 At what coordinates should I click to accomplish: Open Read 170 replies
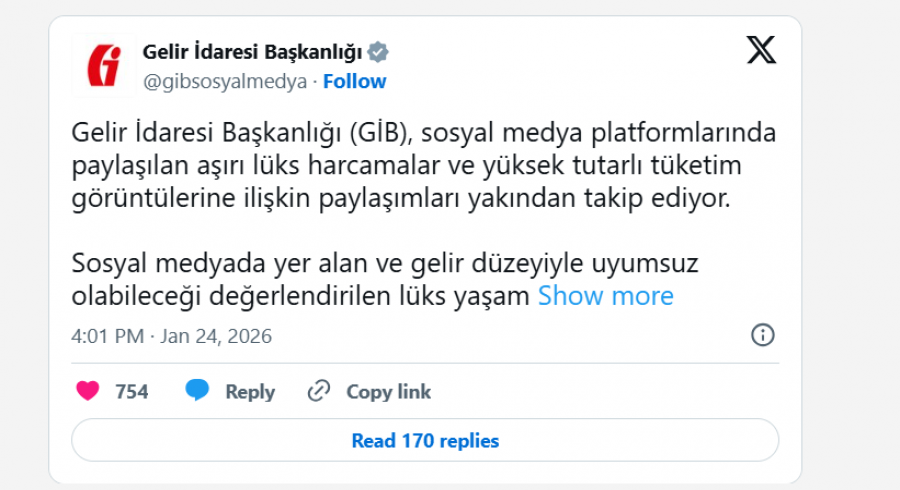point(425,440)
